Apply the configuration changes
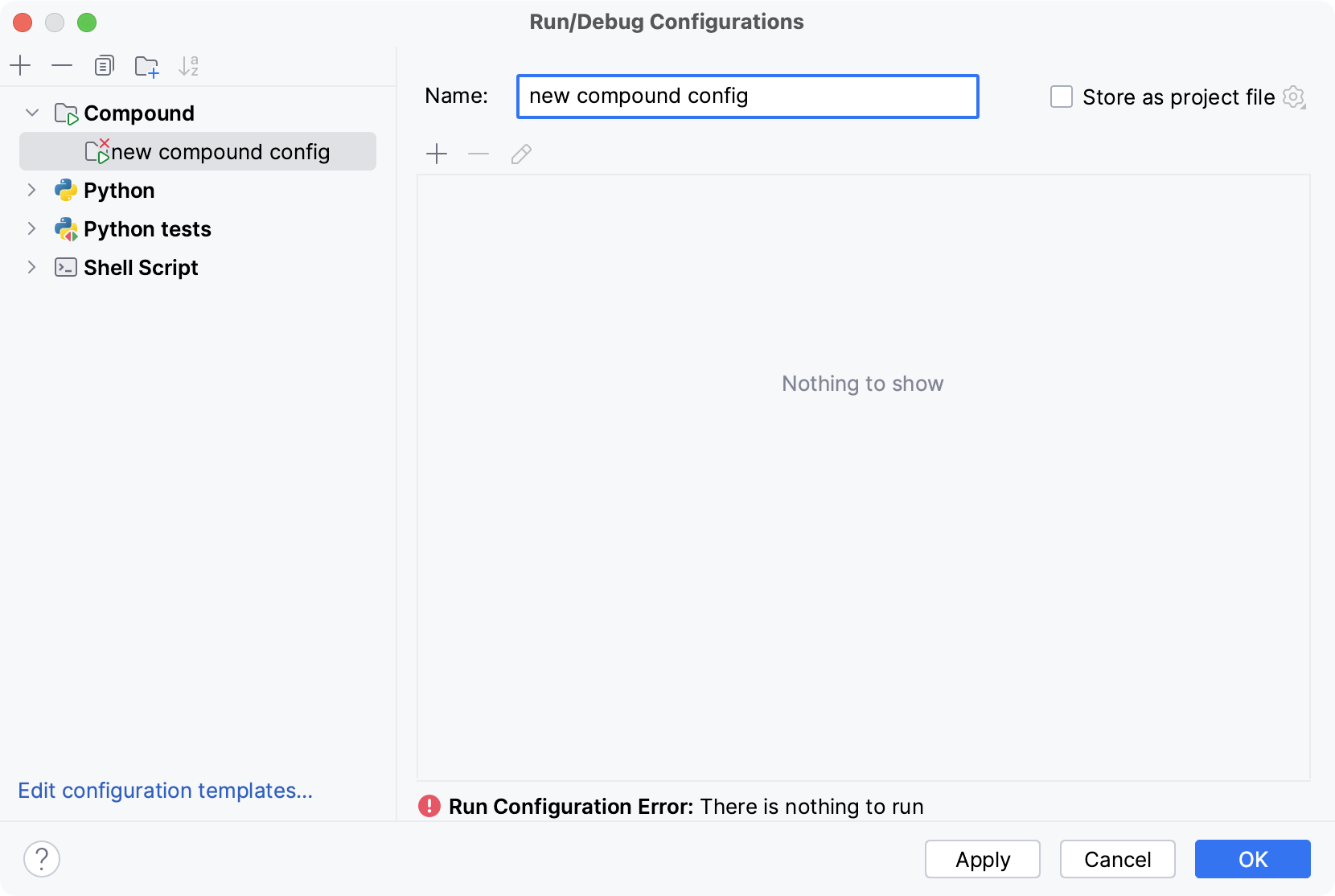 (x=982, y=859)
